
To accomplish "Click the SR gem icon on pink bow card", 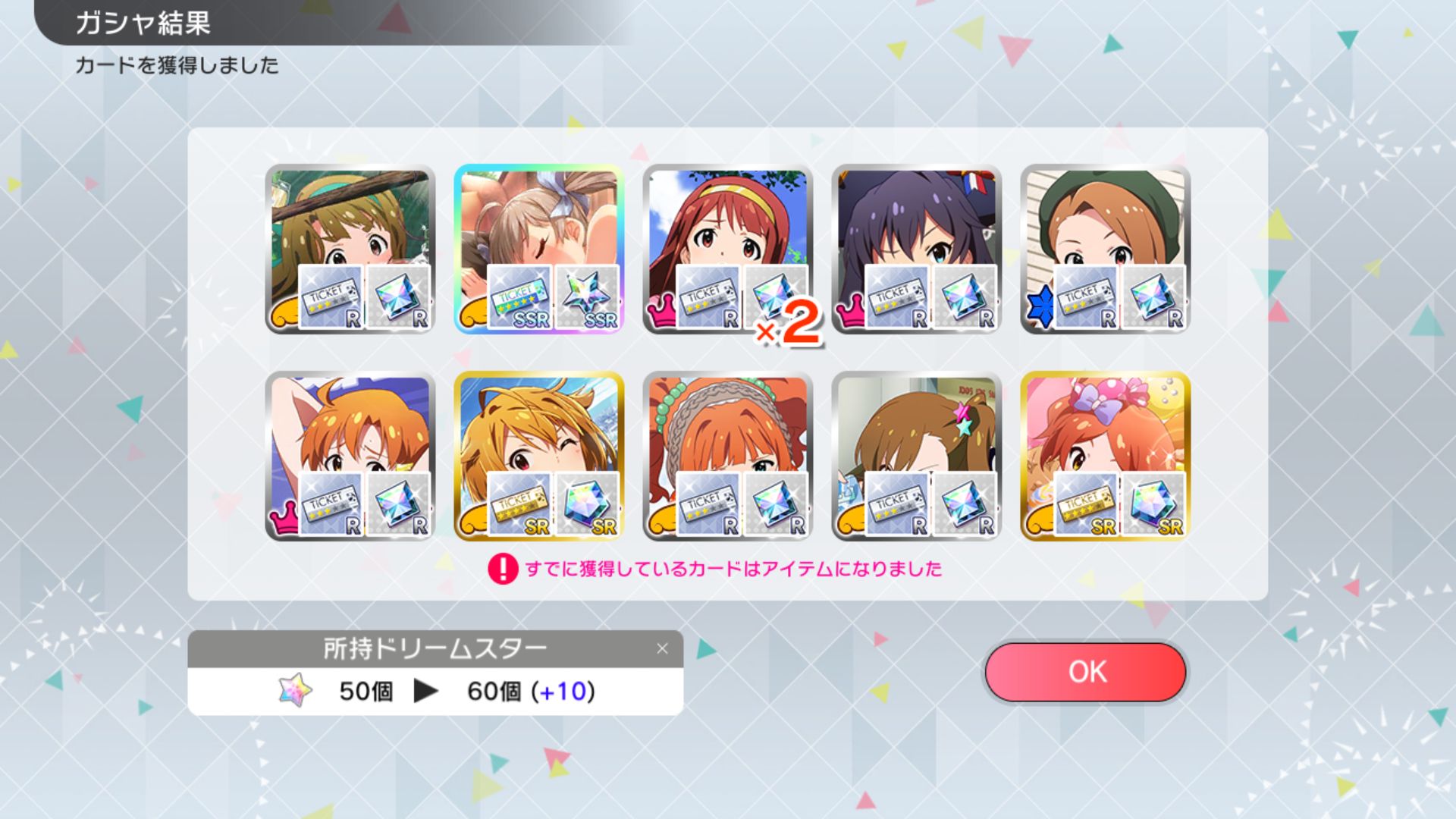I will (1153, 504).
